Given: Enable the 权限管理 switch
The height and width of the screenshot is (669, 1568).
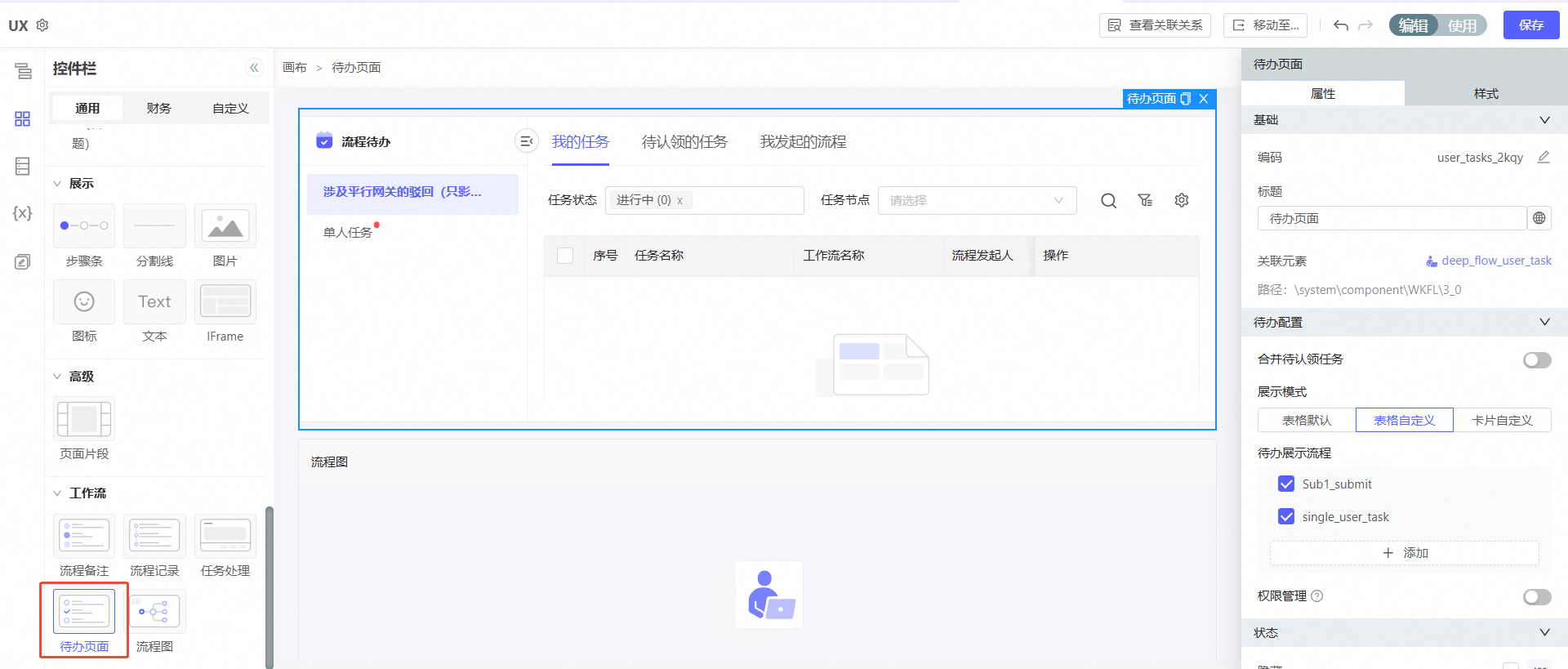Looking at the screenshot, I should point(1536,597).
